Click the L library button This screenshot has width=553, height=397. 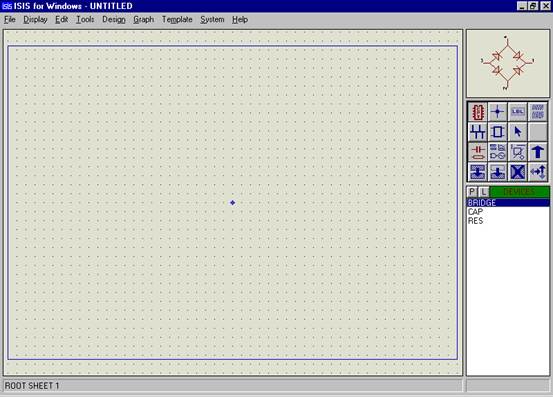pyautogui.click(x=484, y=192)
